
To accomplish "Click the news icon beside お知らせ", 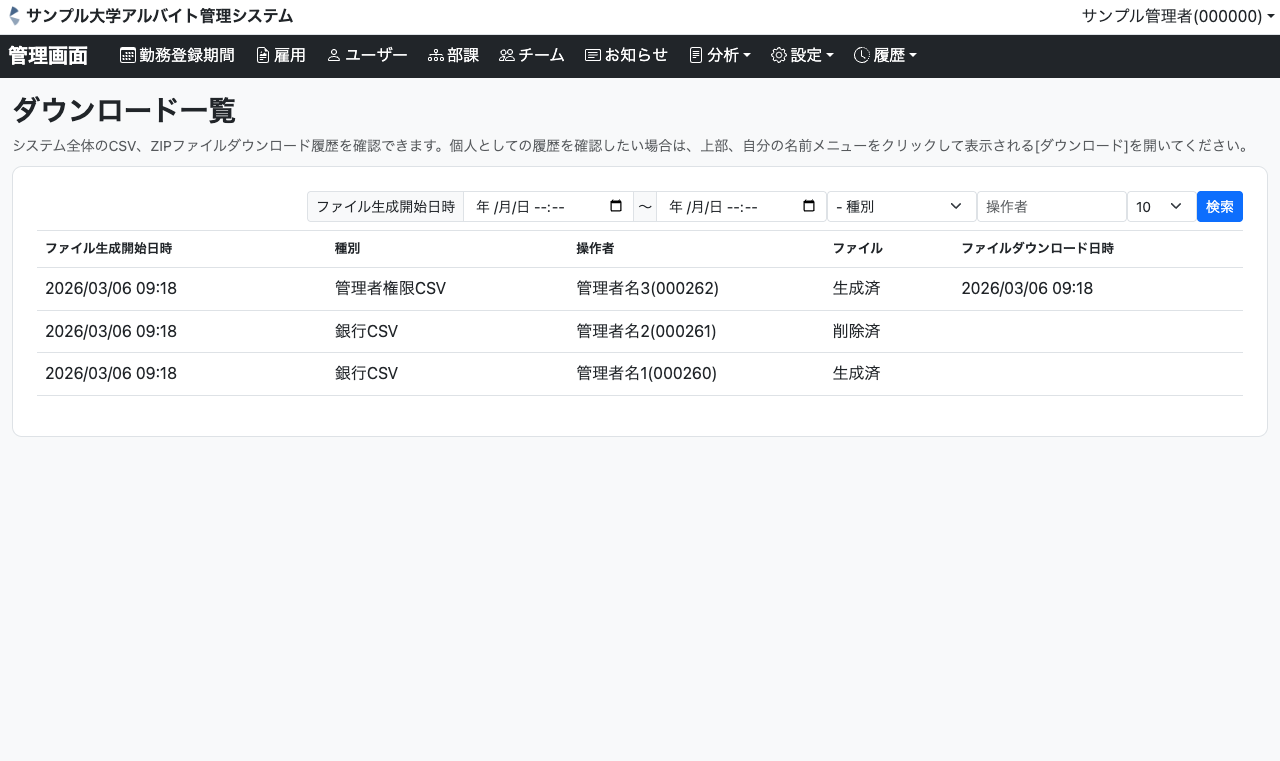I will [592, 56].
